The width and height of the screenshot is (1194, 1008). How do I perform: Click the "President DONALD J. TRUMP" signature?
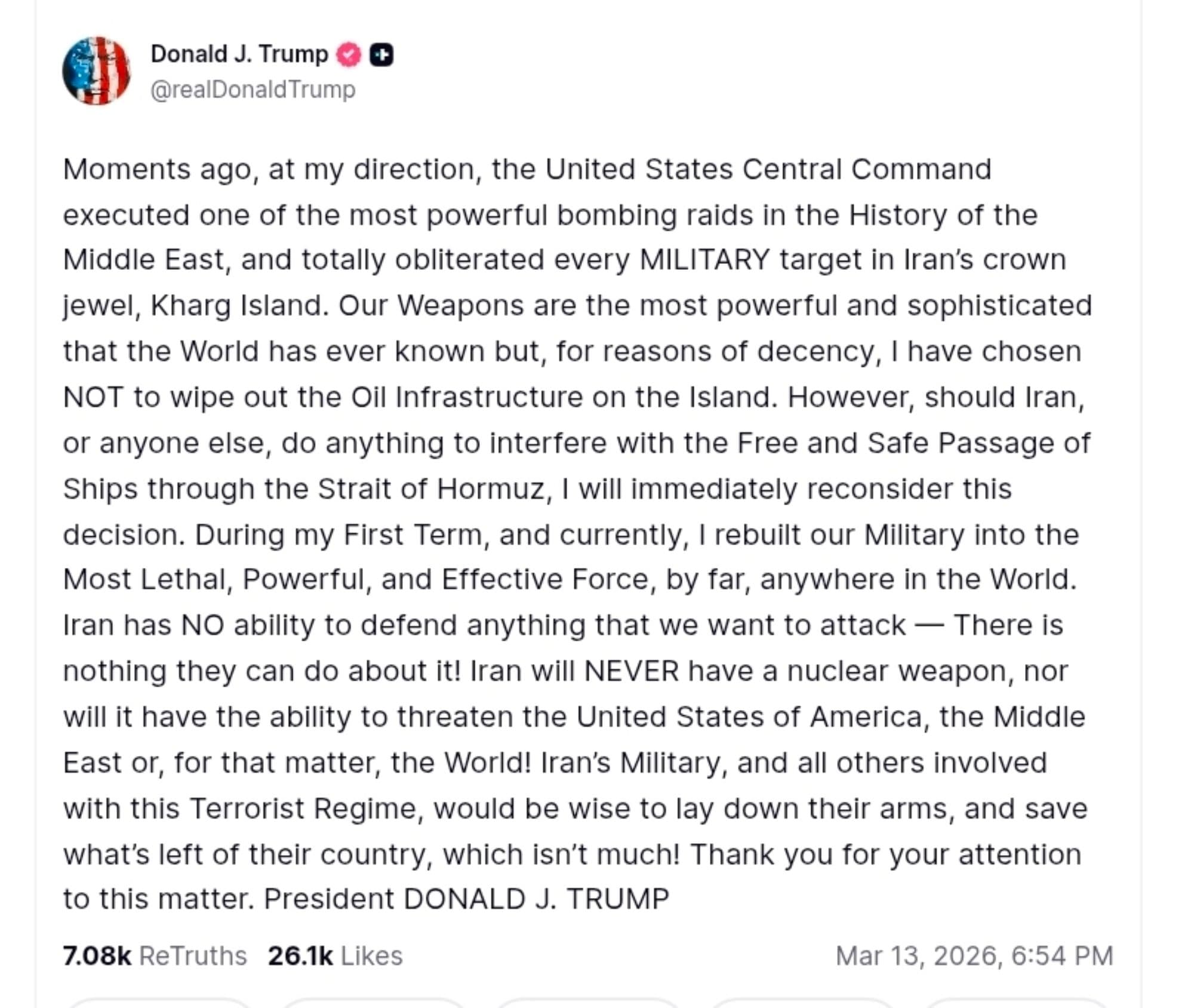point(466,899)
